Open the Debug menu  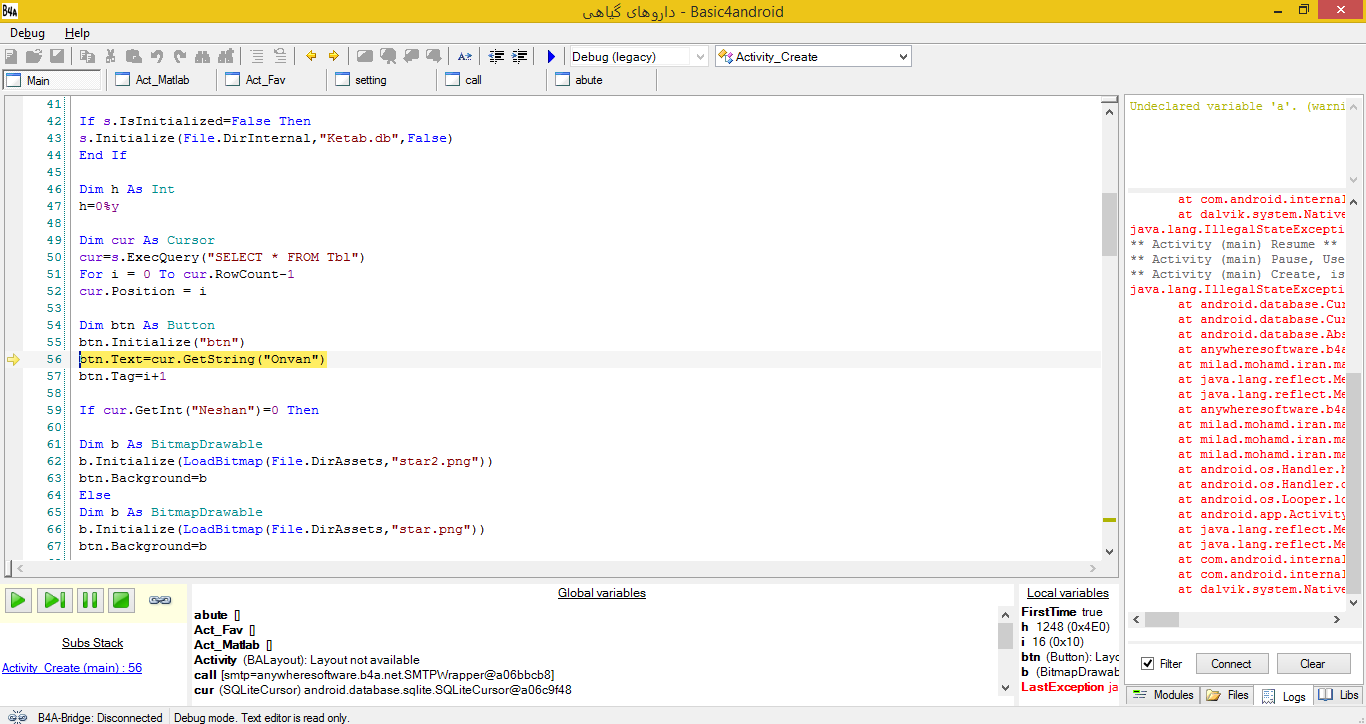pyautogui.click(x=27, y=33)
